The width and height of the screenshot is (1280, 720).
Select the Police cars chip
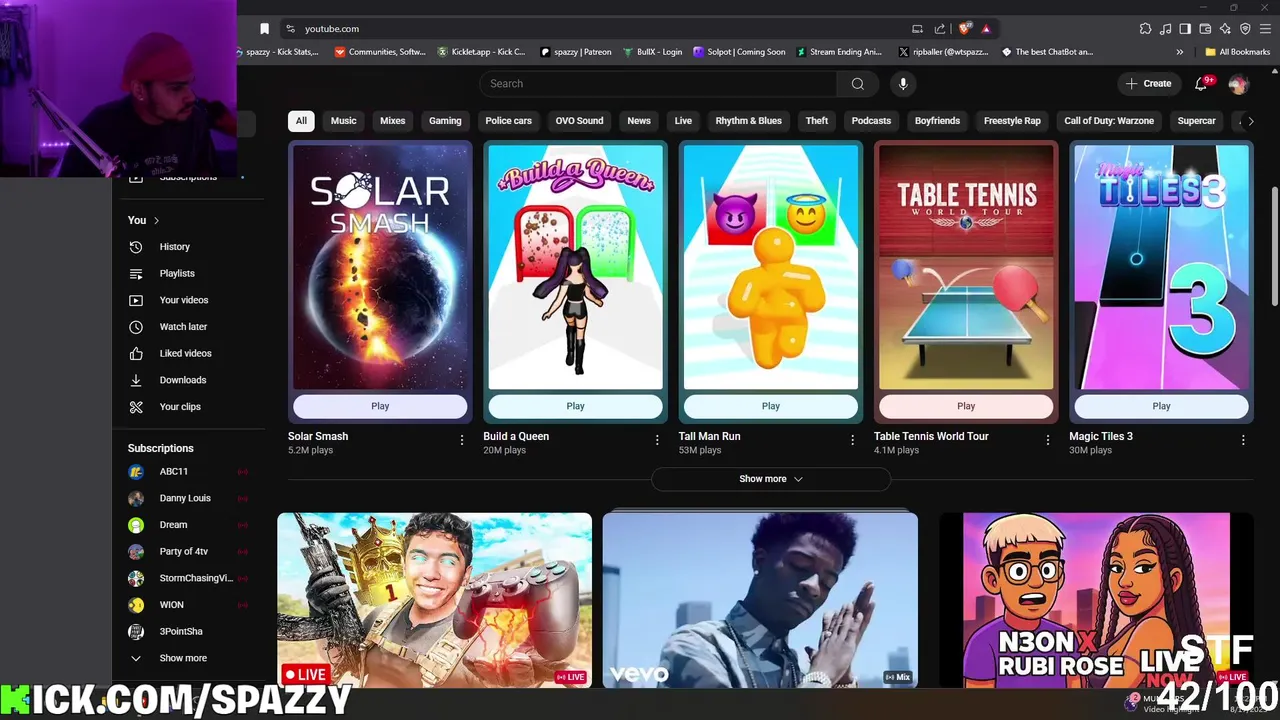[508, 121]
